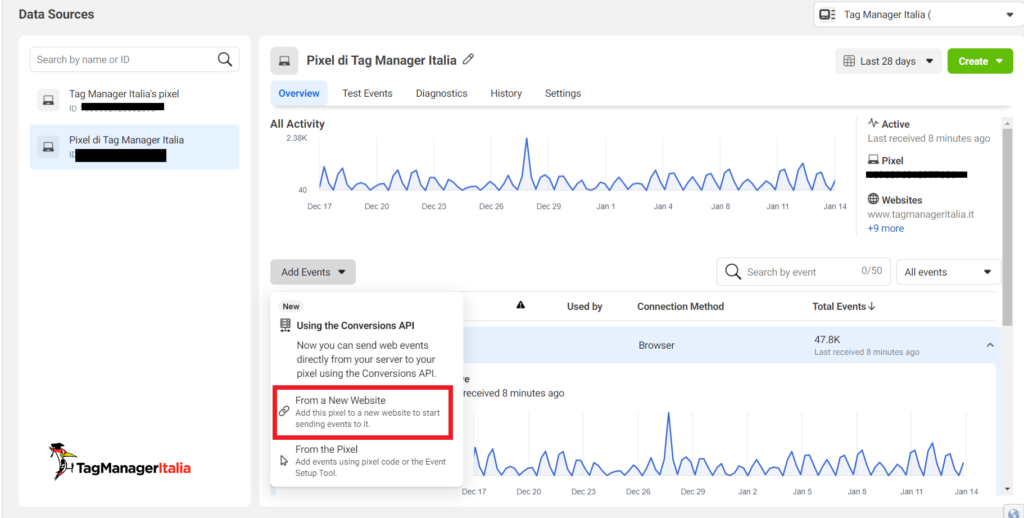Image resolution: width=1024 pixels, height=518 pixels.
Task: Click the vertical scrollbar on right
Action: click(1008, 225)
